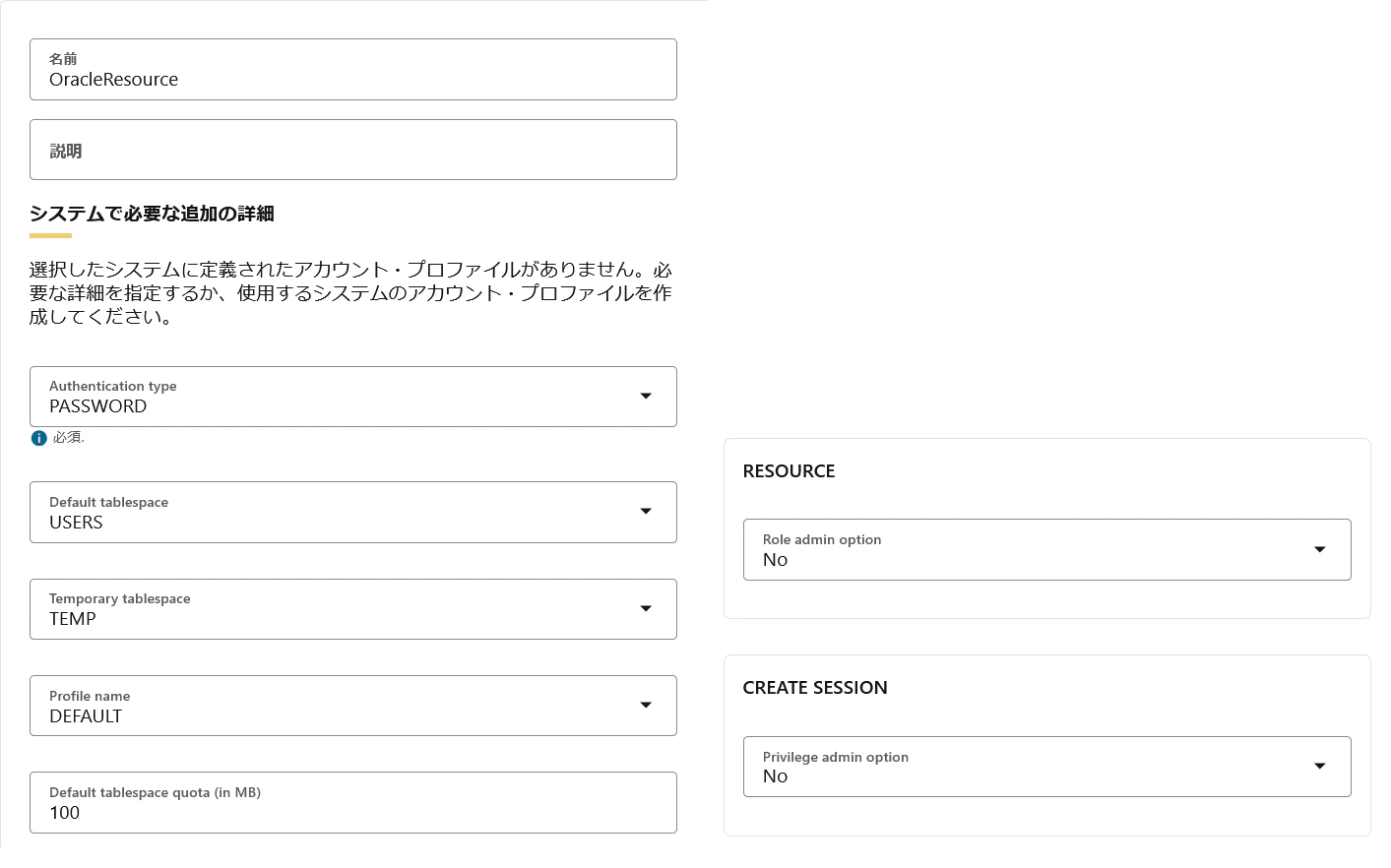This screenshot has width=1391, height=868.
Task: Click the arrow icon in Temporary tablespace
Action: (646, 608)
